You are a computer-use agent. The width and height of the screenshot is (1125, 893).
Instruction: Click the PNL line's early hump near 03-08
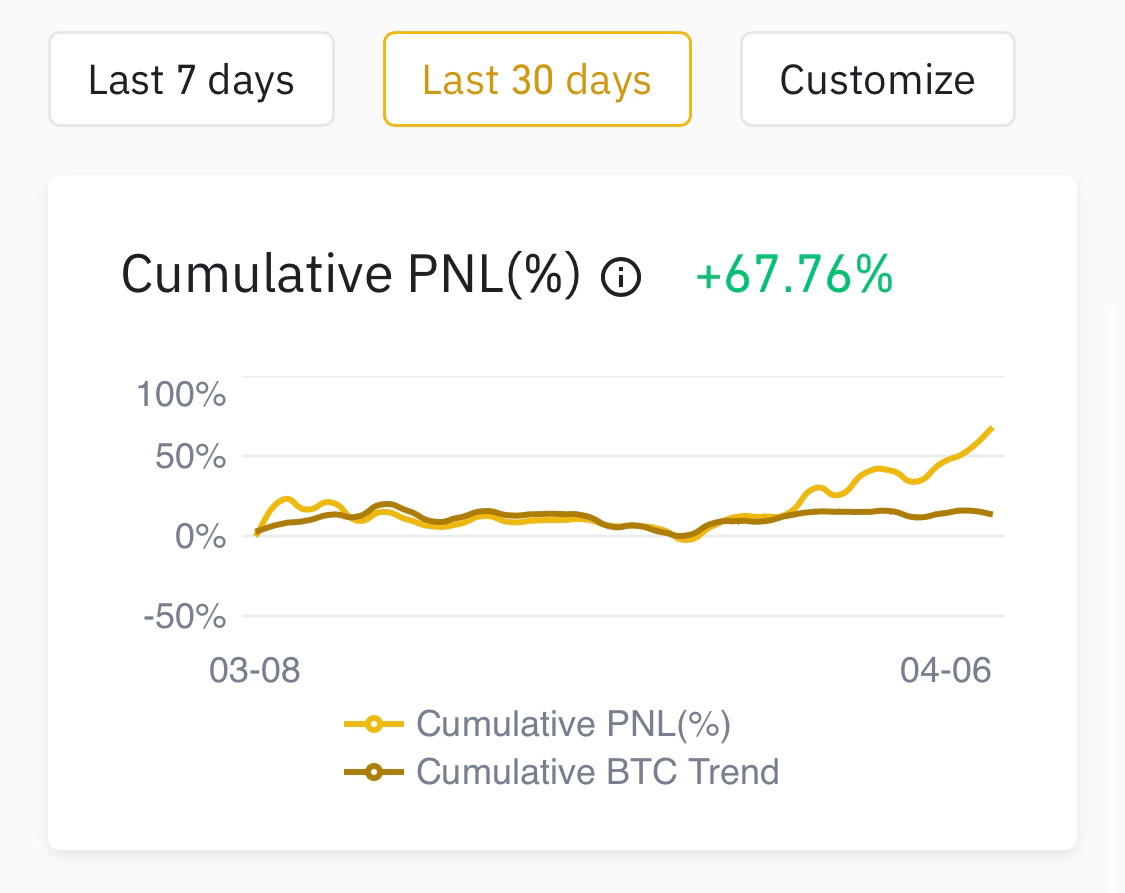tap(286, 499)
